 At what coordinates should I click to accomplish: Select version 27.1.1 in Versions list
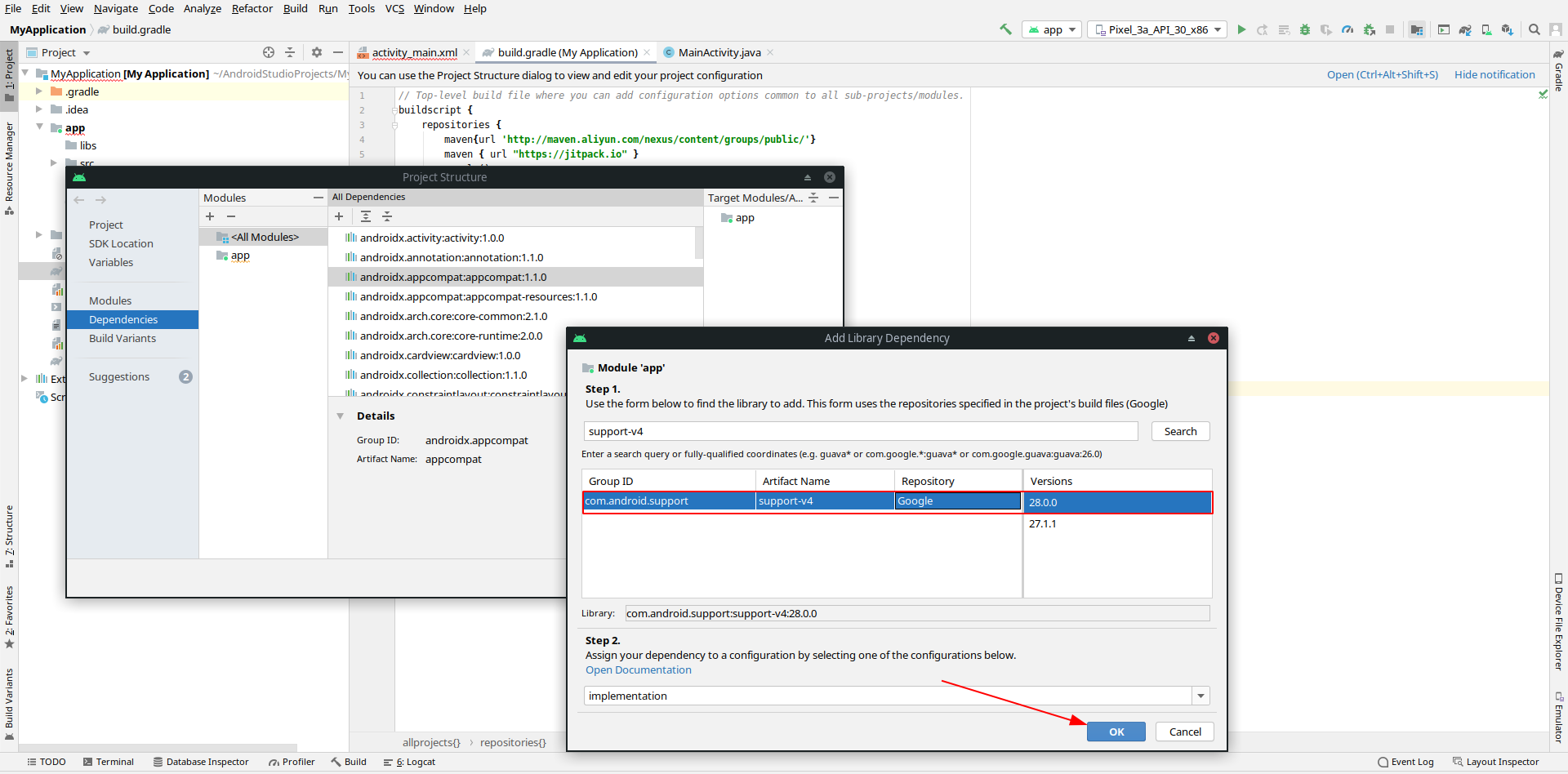(1117, 523)
